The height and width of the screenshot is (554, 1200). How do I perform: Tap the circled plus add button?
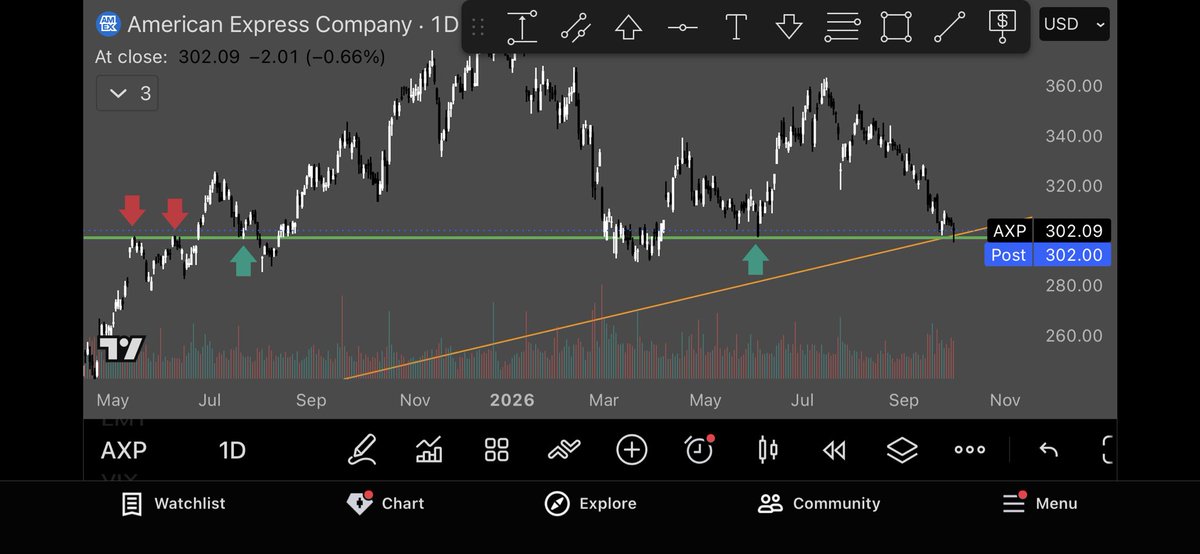point(632,450)
